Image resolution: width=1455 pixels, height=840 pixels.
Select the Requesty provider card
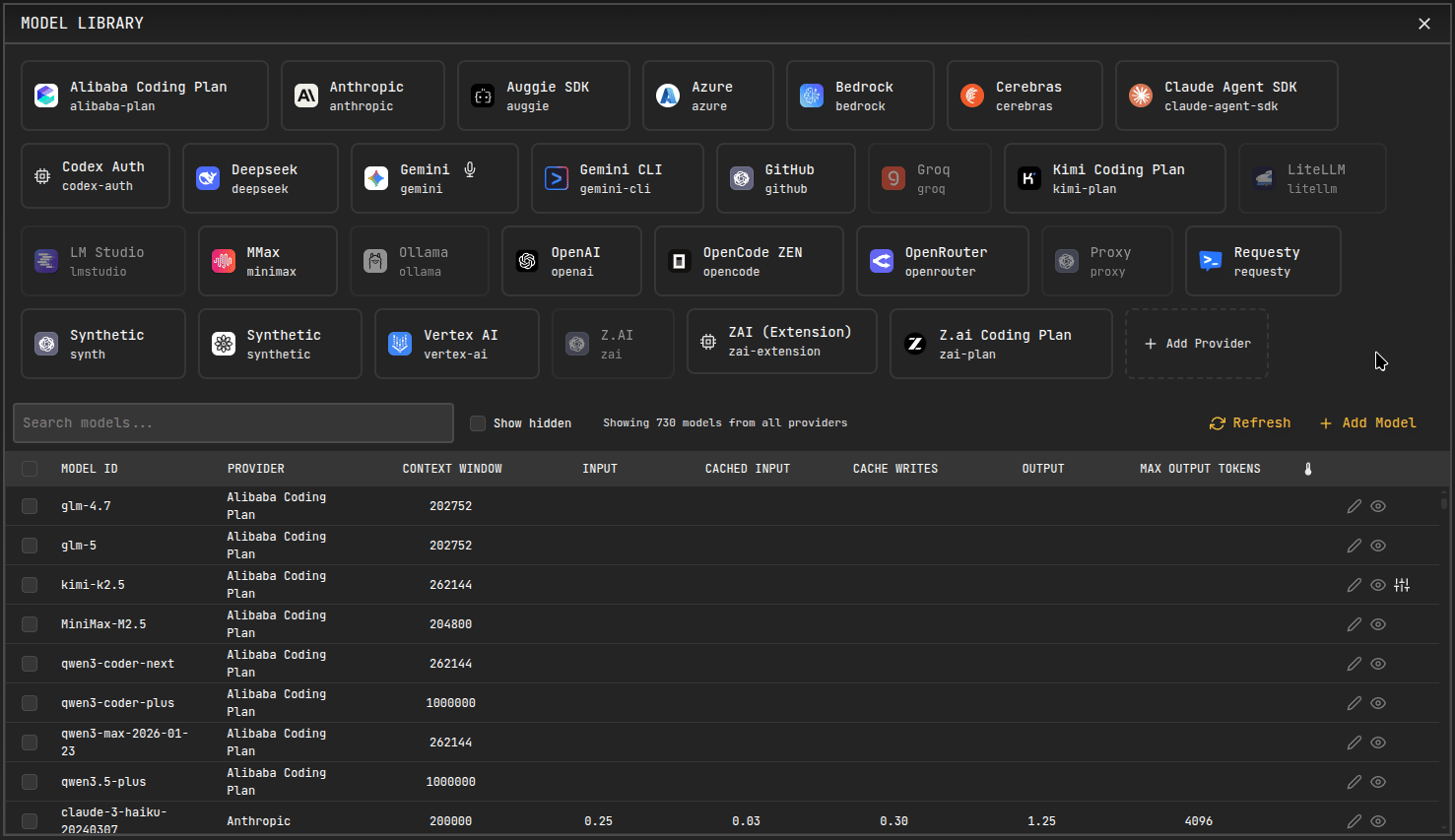1263,261
